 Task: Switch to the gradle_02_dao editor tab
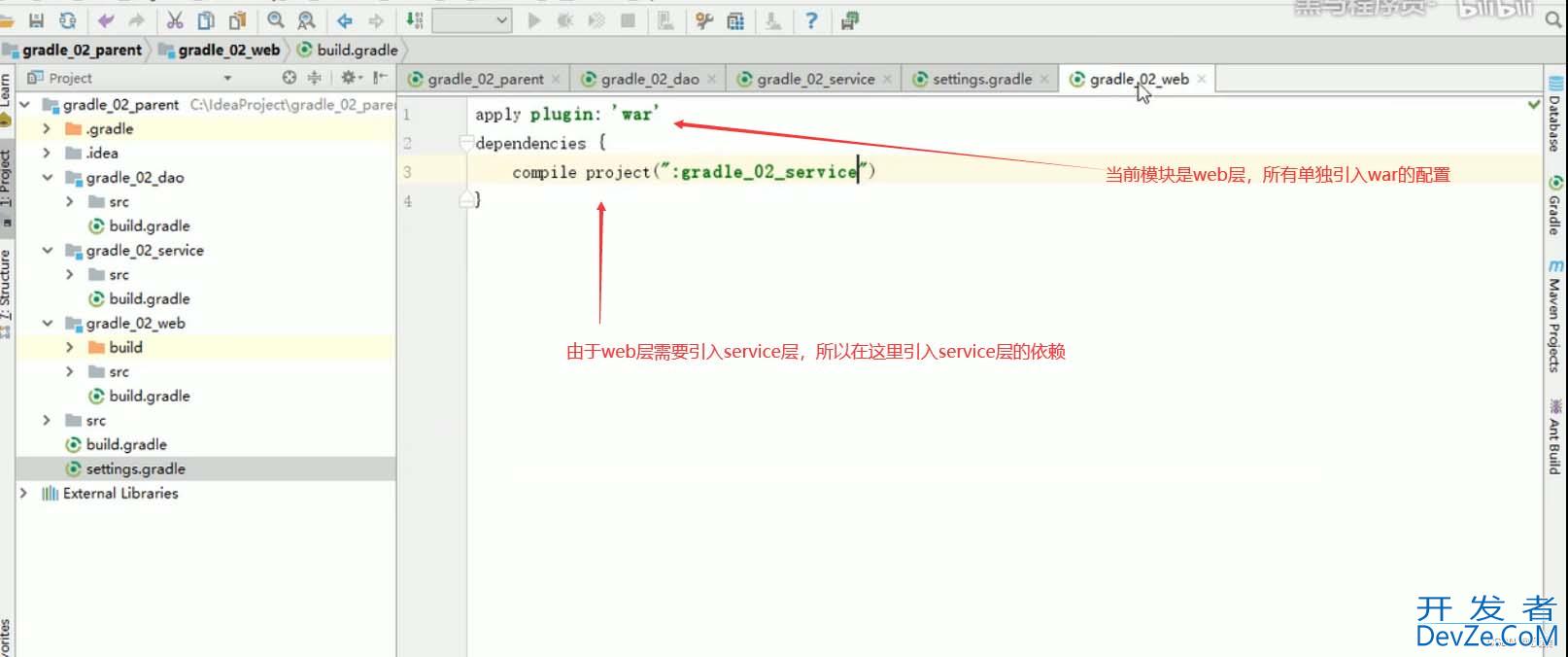(x=649, y=79)
